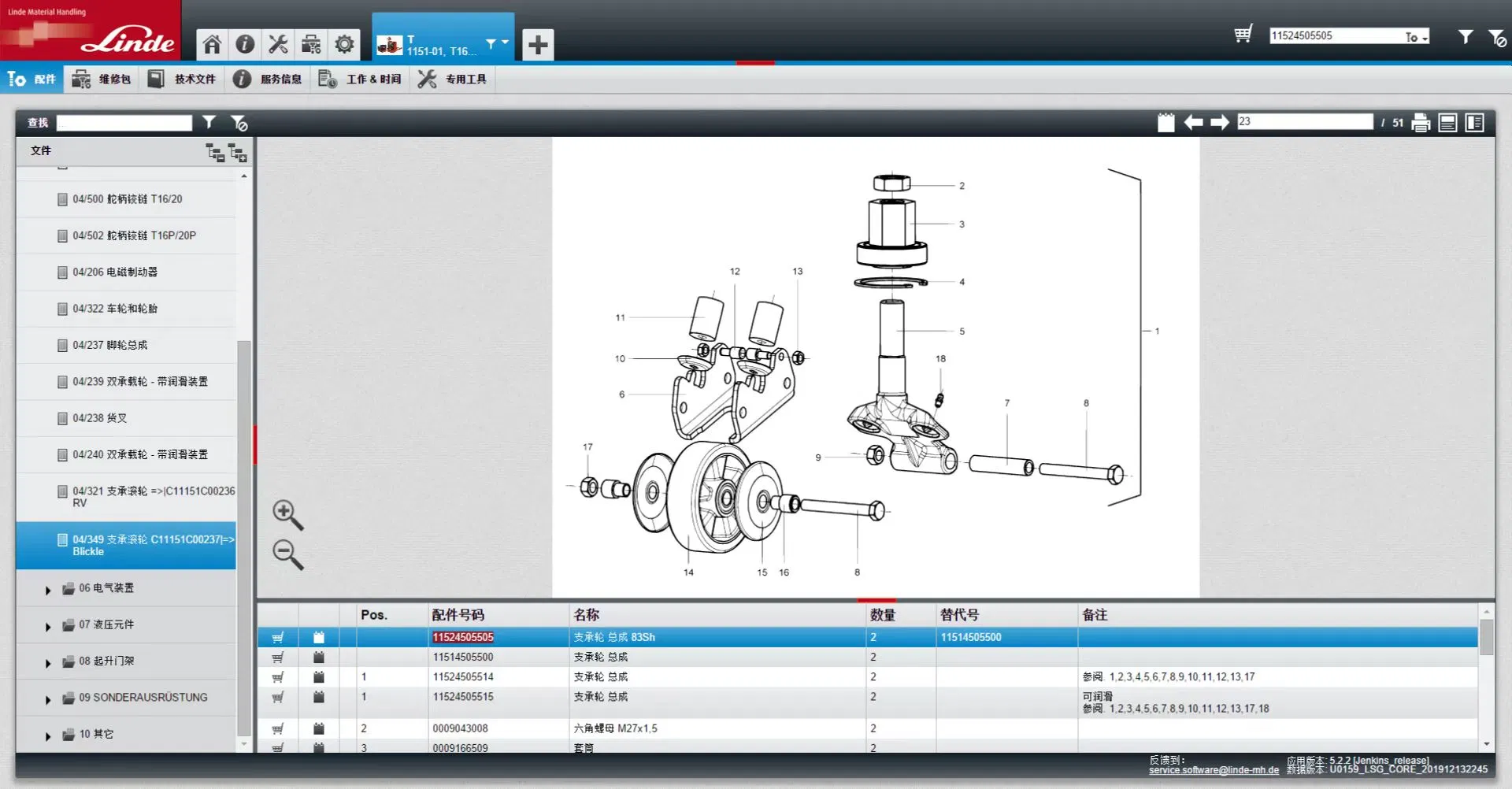The image size is (1512, 789).
Task: Click the 替代号 value 11514505500
Action: point(971,637)
